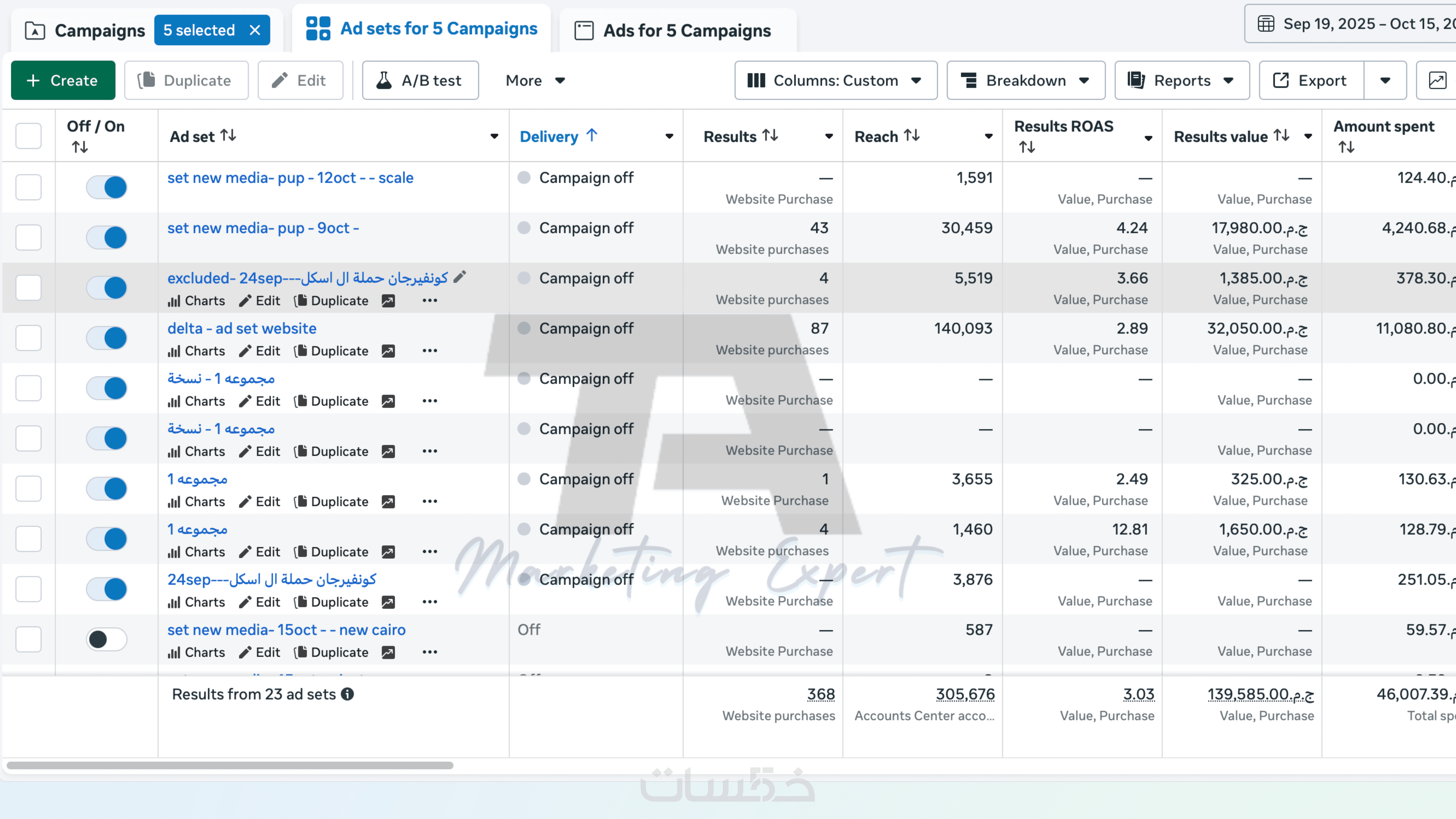Open the Reports dropdown

pos(1182,80)
